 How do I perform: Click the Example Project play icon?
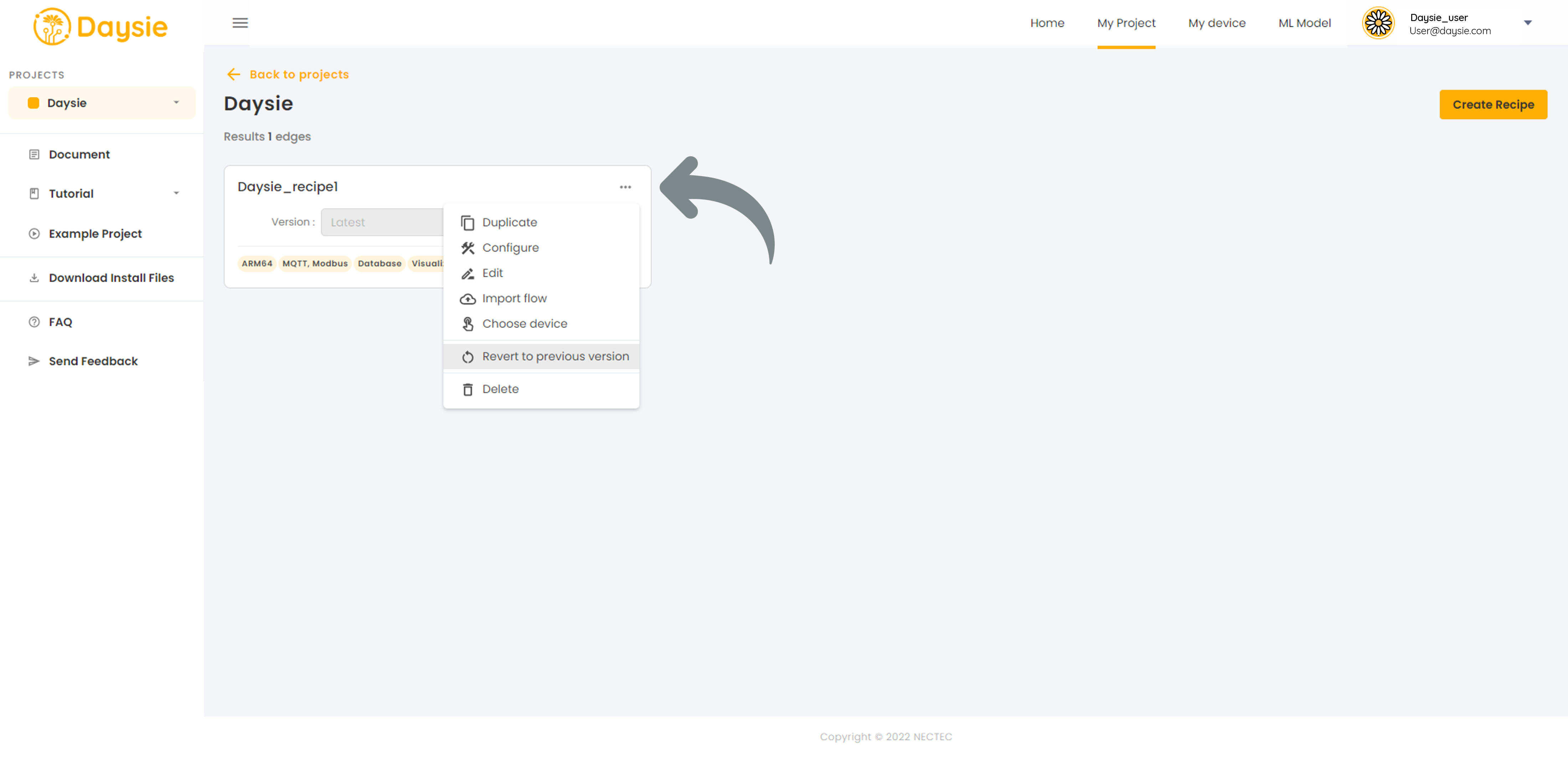[34, 234]
